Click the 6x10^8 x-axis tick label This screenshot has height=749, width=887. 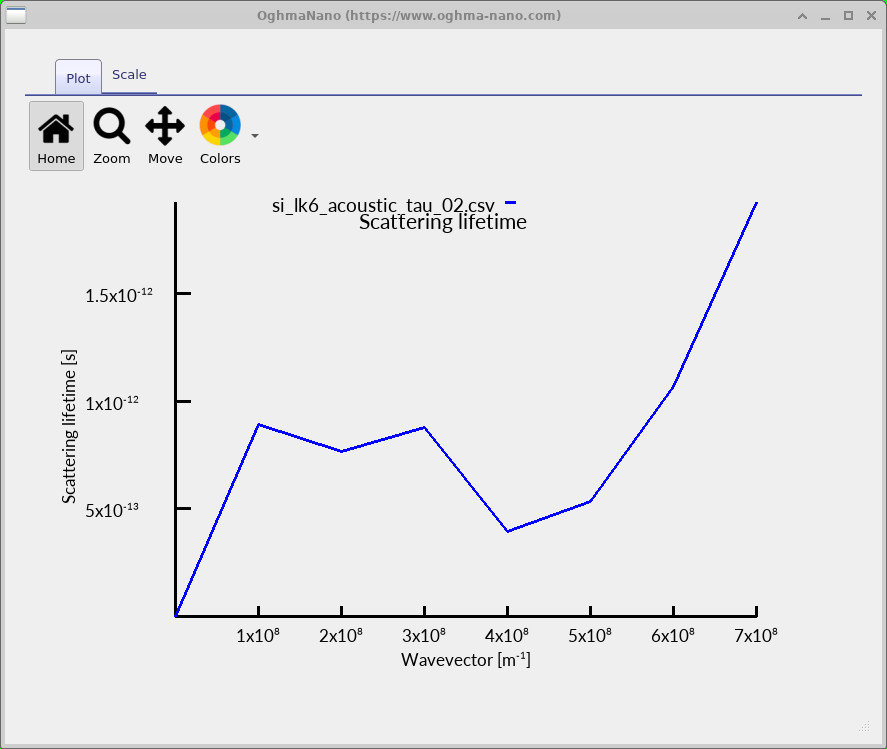(673, 635)
